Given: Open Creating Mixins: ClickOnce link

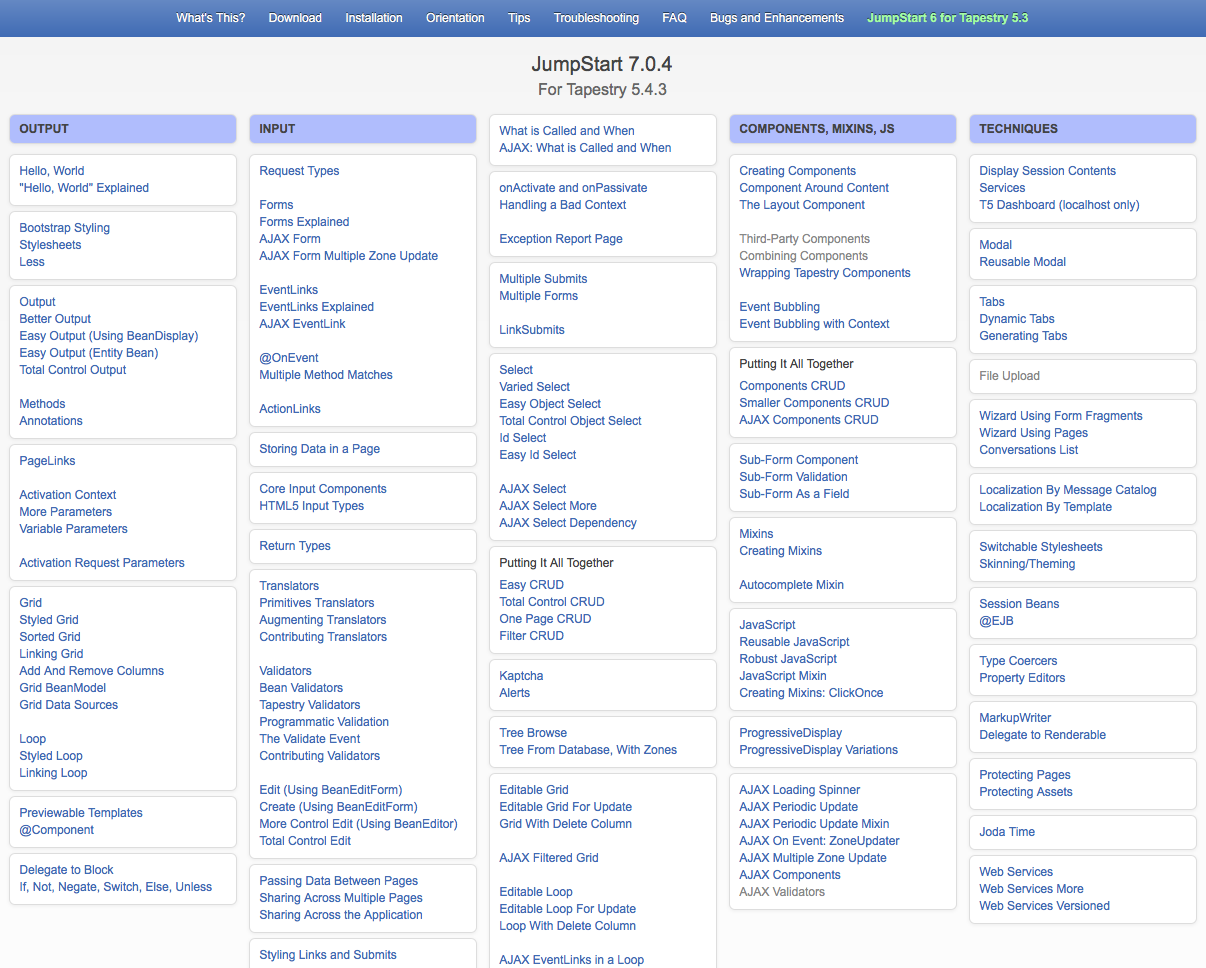Looking at the screenshot, I should click(x=811, y=693).
